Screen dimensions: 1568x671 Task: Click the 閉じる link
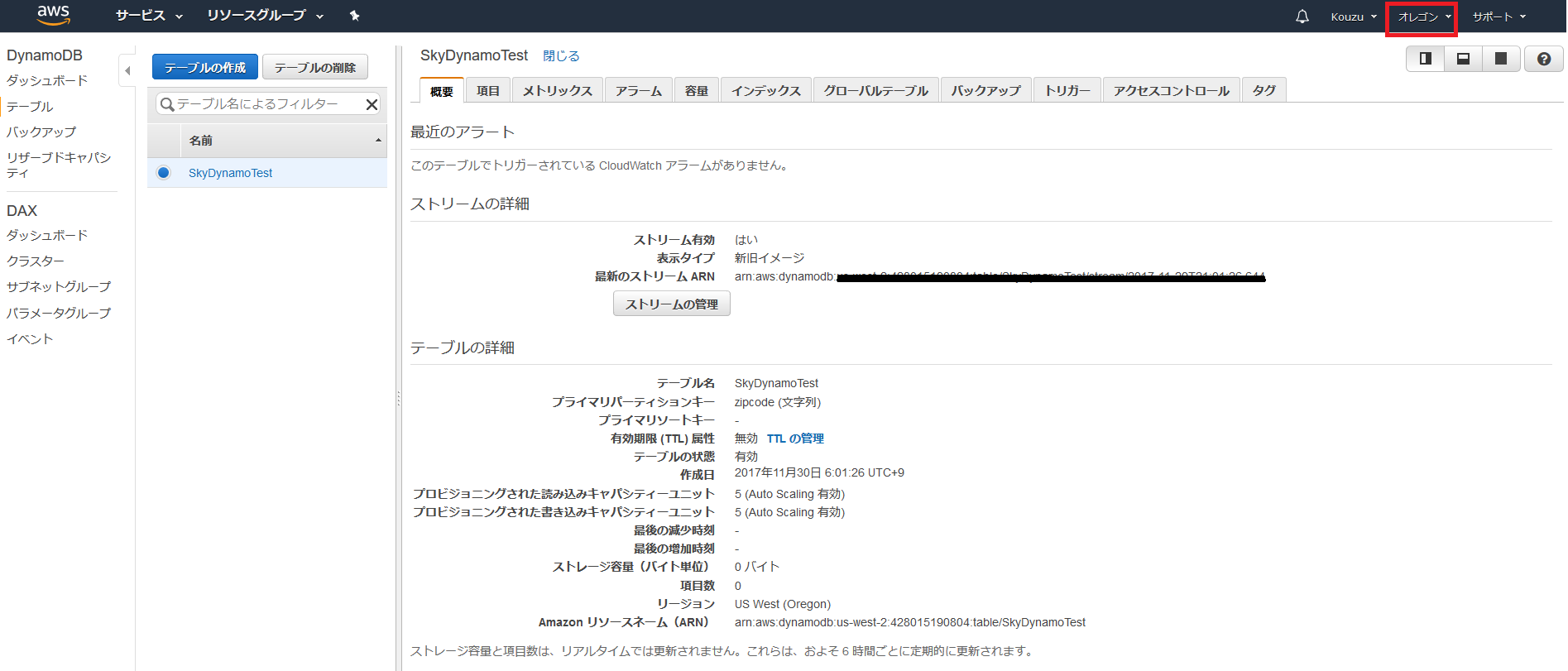561,55
